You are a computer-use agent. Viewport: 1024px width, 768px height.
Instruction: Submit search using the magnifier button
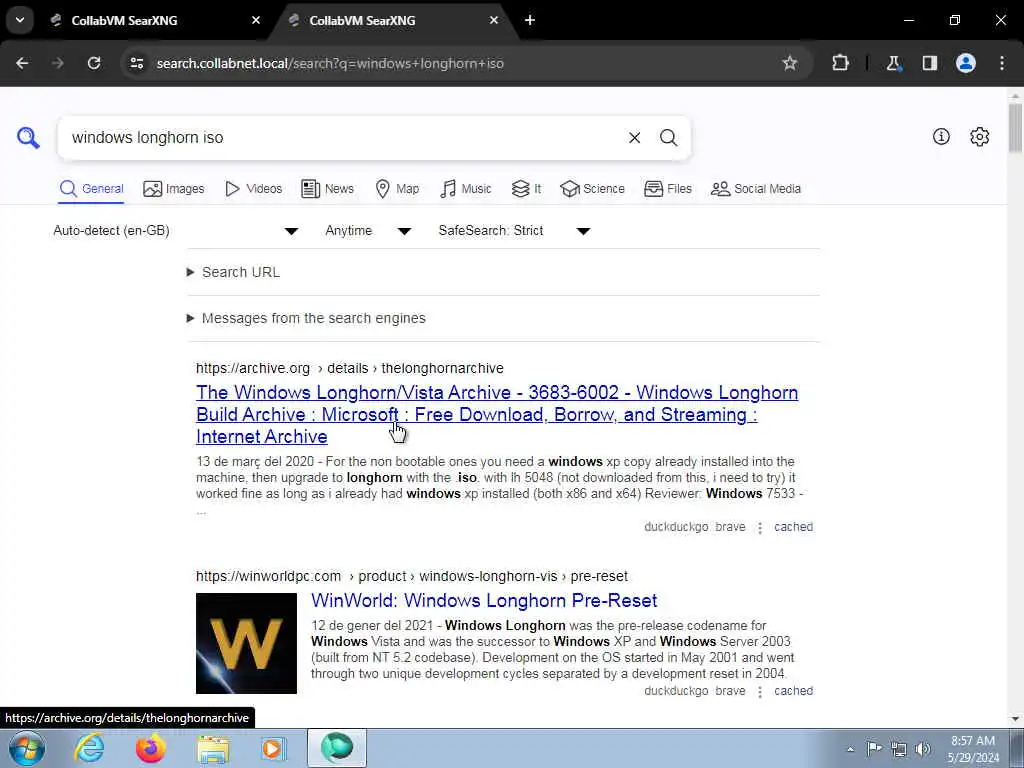tap(668, 138)
